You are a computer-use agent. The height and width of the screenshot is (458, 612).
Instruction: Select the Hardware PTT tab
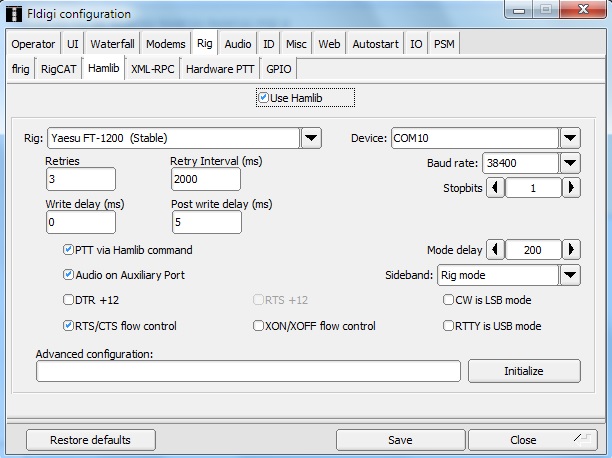221,69
